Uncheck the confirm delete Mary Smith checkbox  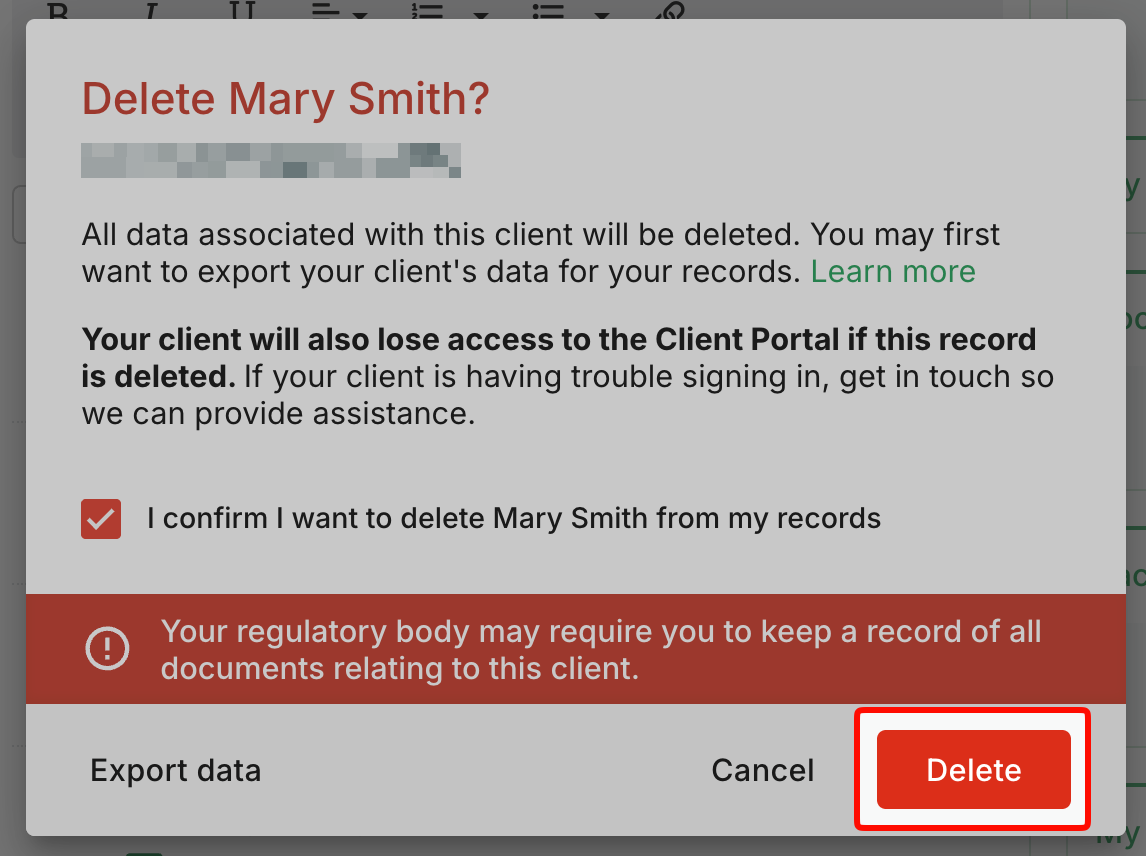point(101,519)
